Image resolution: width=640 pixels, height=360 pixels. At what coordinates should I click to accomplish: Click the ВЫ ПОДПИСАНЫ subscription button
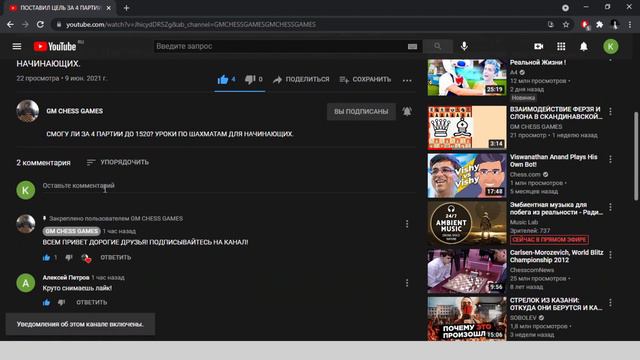361,111
